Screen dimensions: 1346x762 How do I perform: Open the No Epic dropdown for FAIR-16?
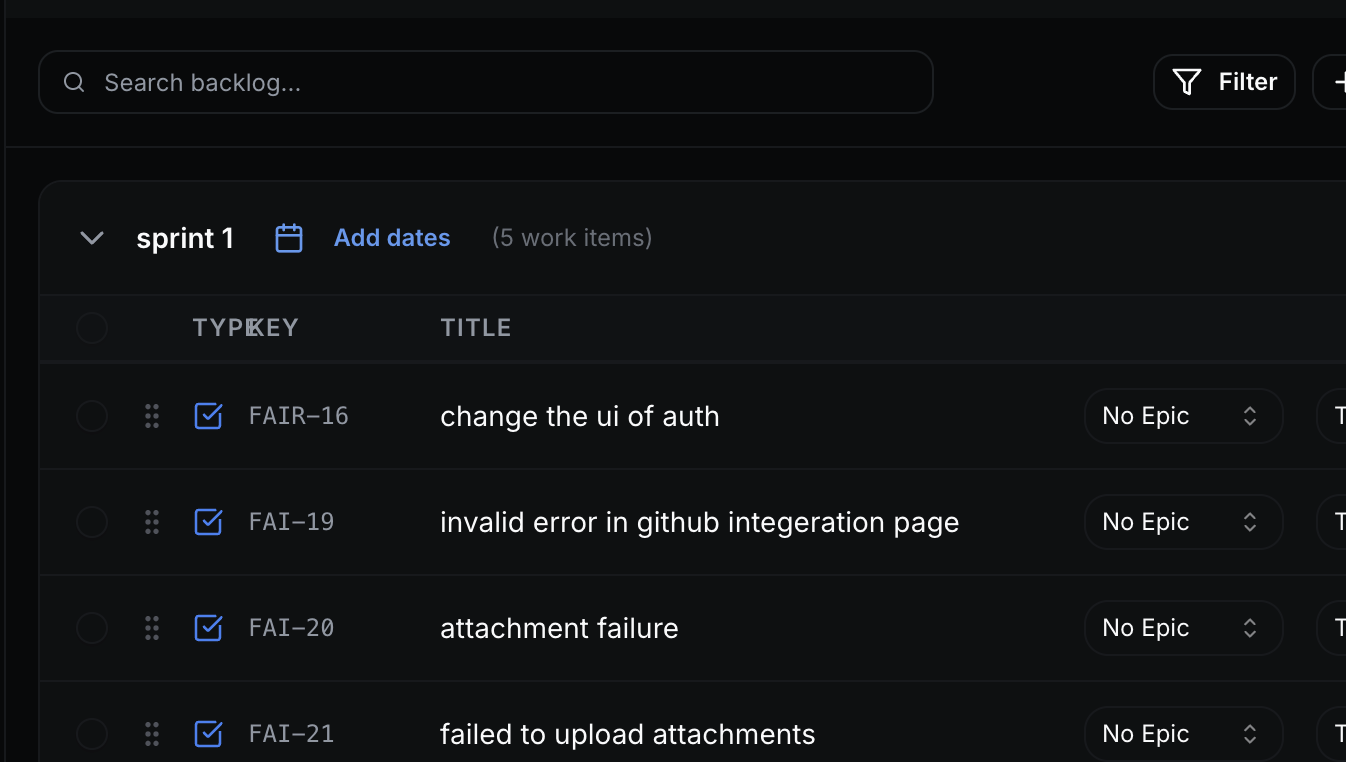pyautogui.click(x=1184, y=416)
